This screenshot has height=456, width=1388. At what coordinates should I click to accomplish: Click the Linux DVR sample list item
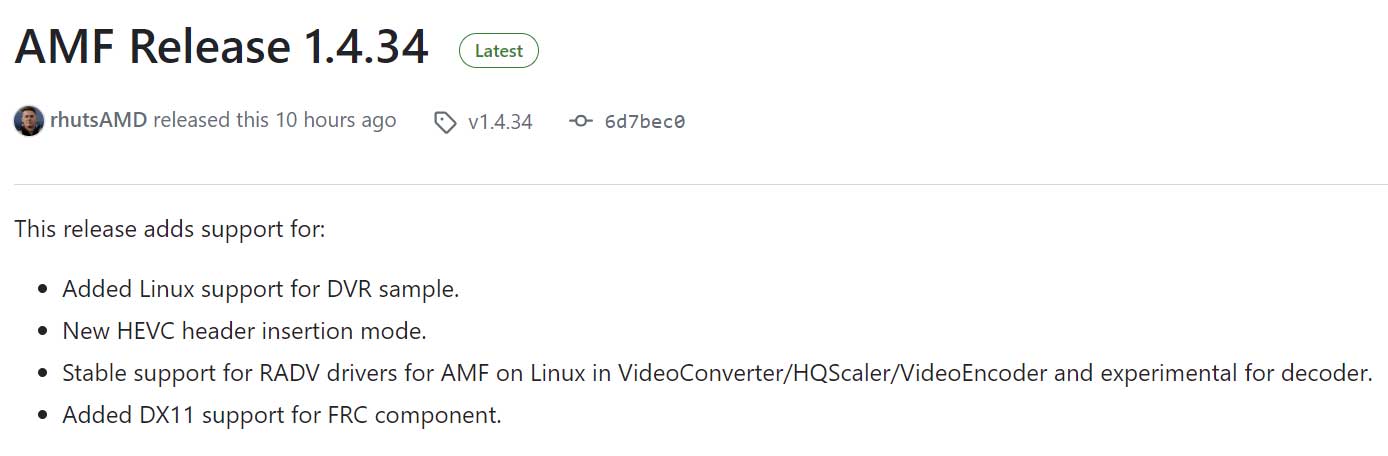[x=260, y=290]
